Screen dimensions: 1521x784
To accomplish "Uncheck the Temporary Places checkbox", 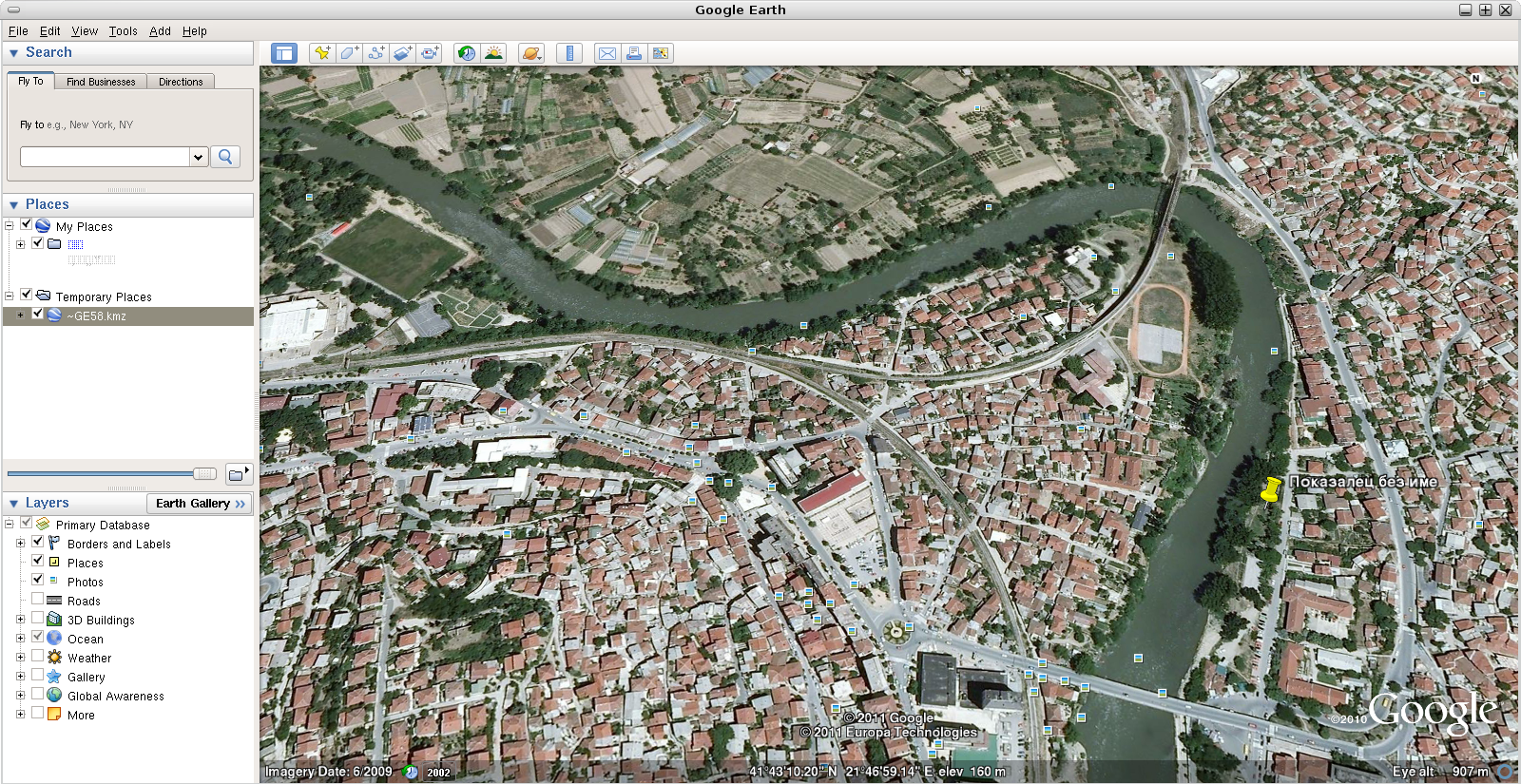I will pos(27,295).
